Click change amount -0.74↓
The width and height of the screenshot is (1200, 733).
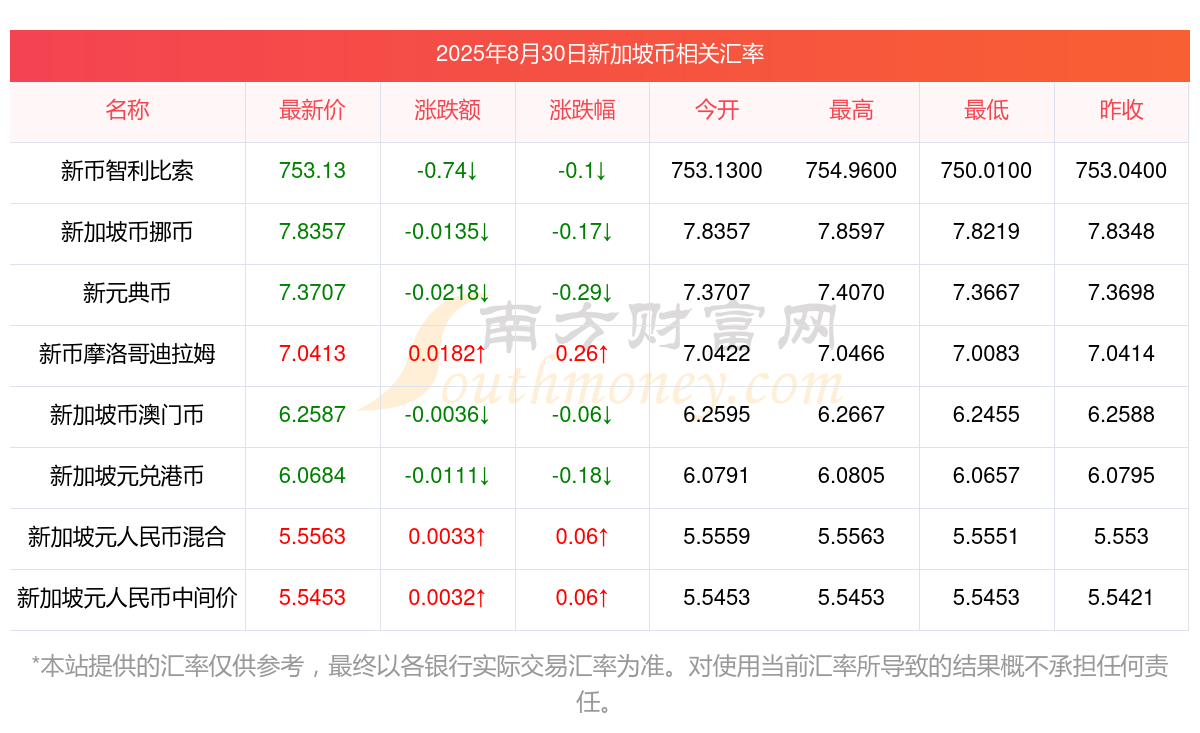[x=447, y=171]
